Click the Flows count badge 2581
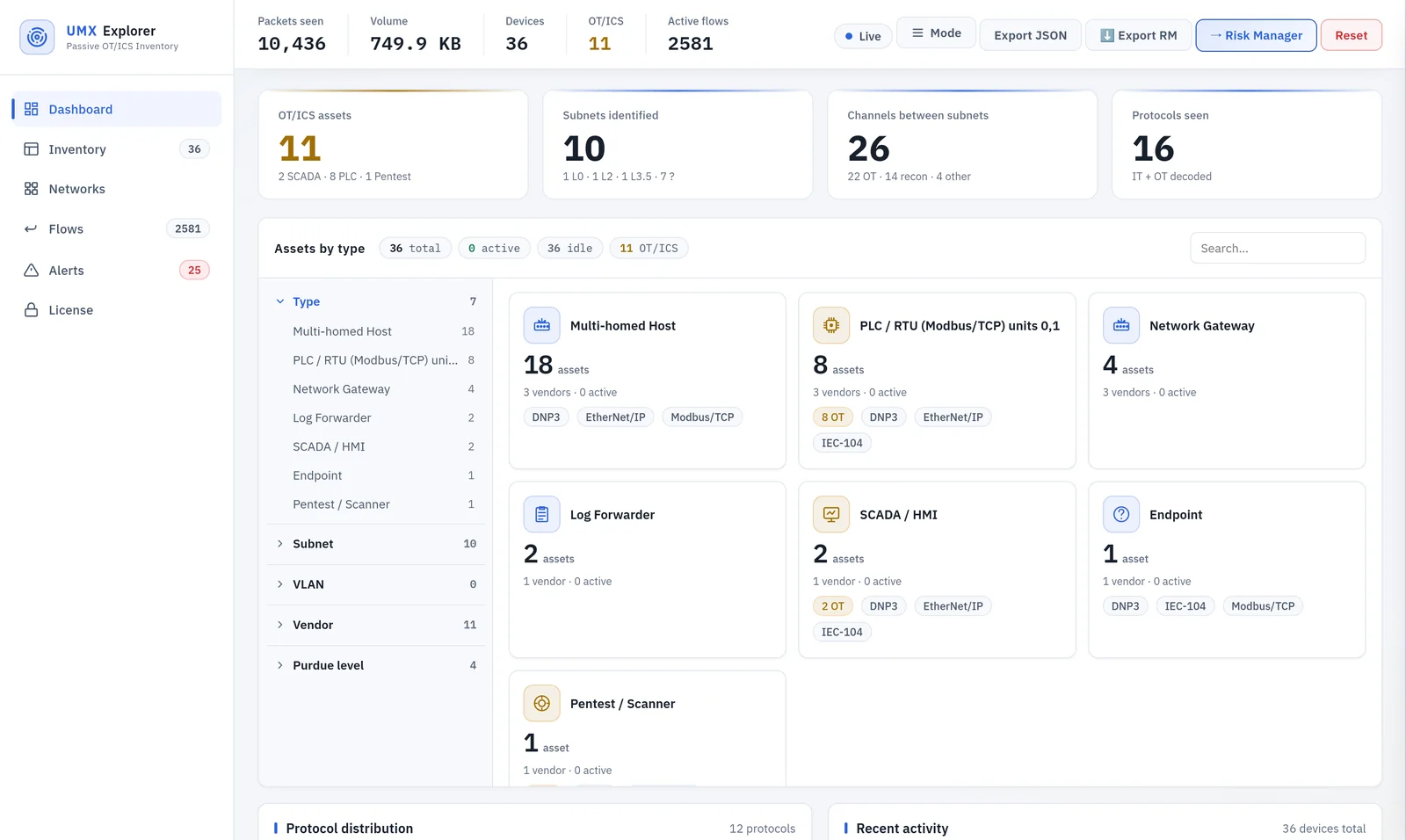 pyautogui.click(x=187, y=229)
